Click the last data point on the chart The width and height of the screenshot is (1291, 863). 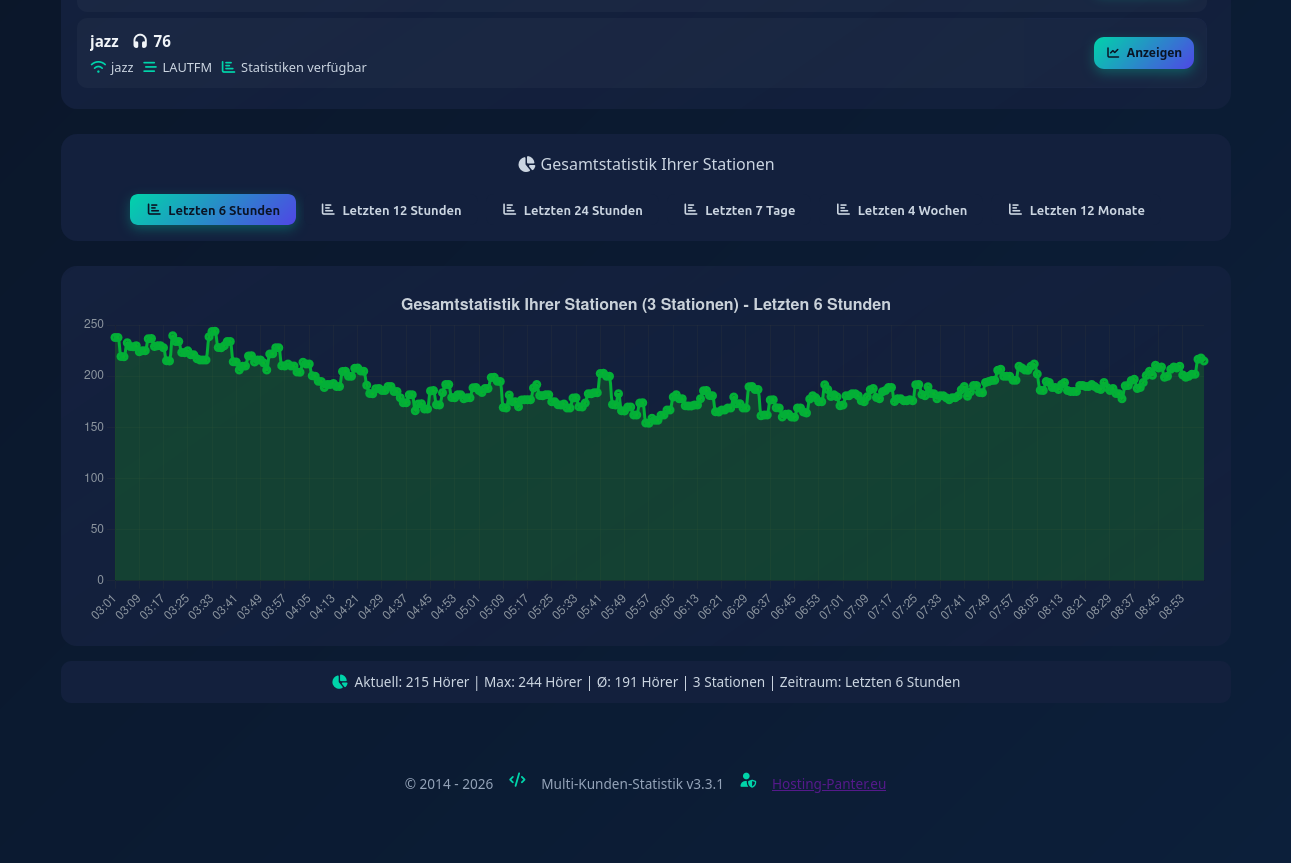(x=1203, y=361)
